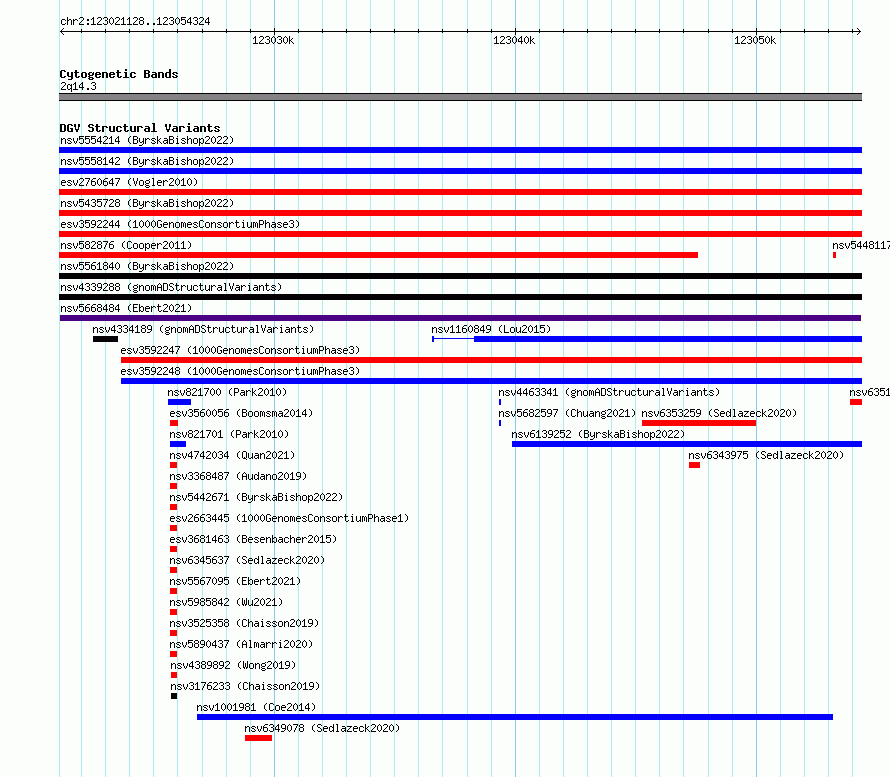The image size is (890, 777).
Task: Click the DGV Structural Variants track title
Action: click(140, 128)
